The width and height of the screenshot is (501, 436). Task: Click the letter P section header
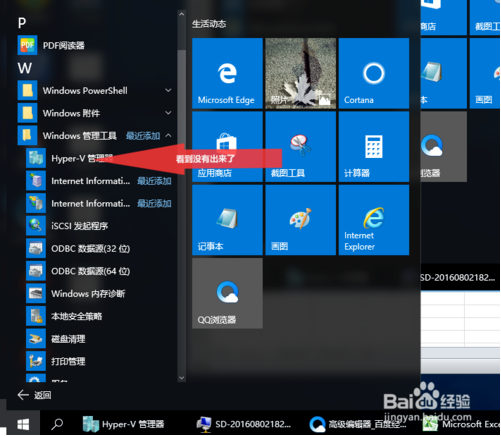(x=22, y=23)
